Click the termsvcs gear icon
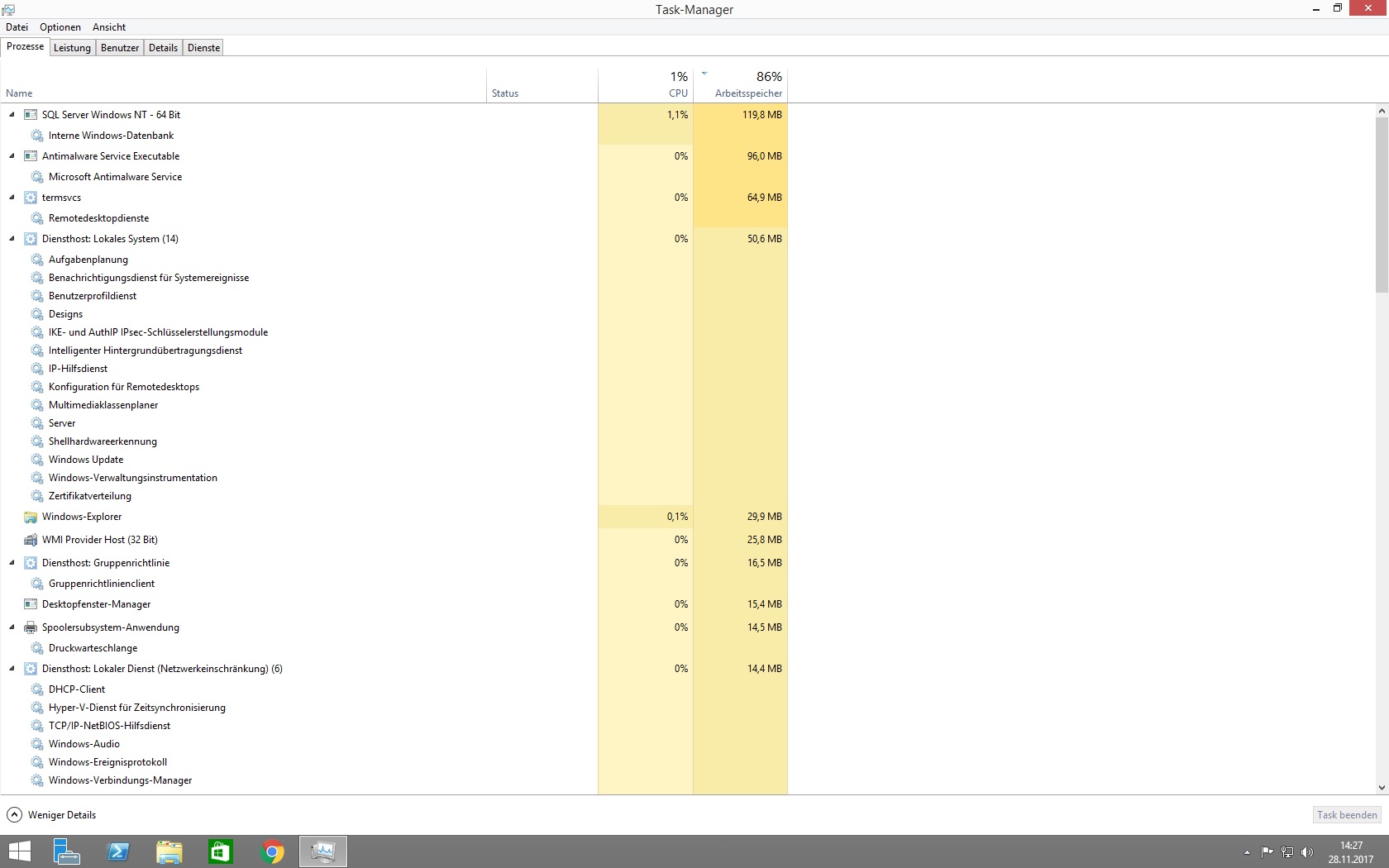This screenshot has height=868, width=1389. pyautogui.click(x=31, y=198)
